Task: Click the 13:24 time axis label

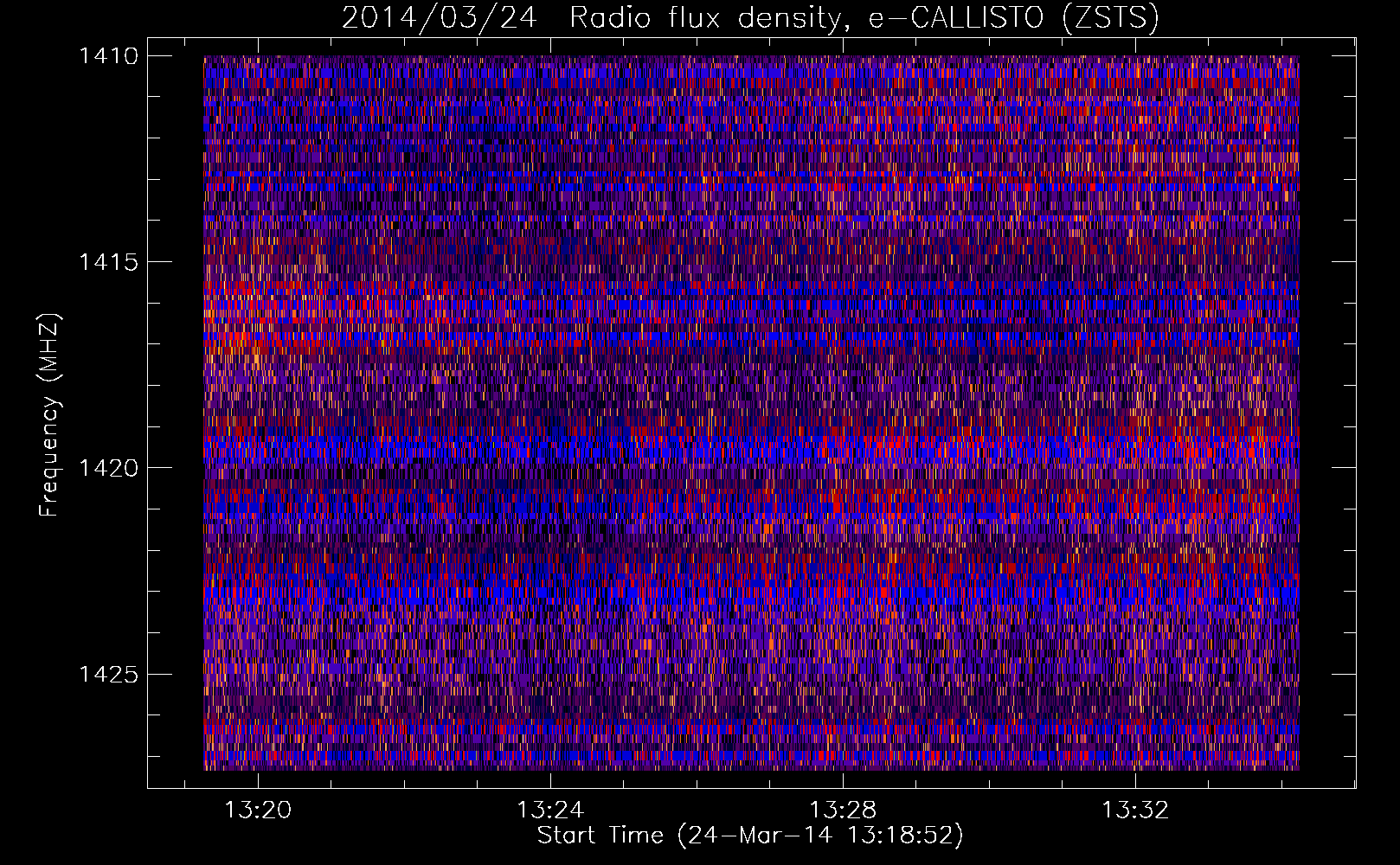Action: pos(550,811)
